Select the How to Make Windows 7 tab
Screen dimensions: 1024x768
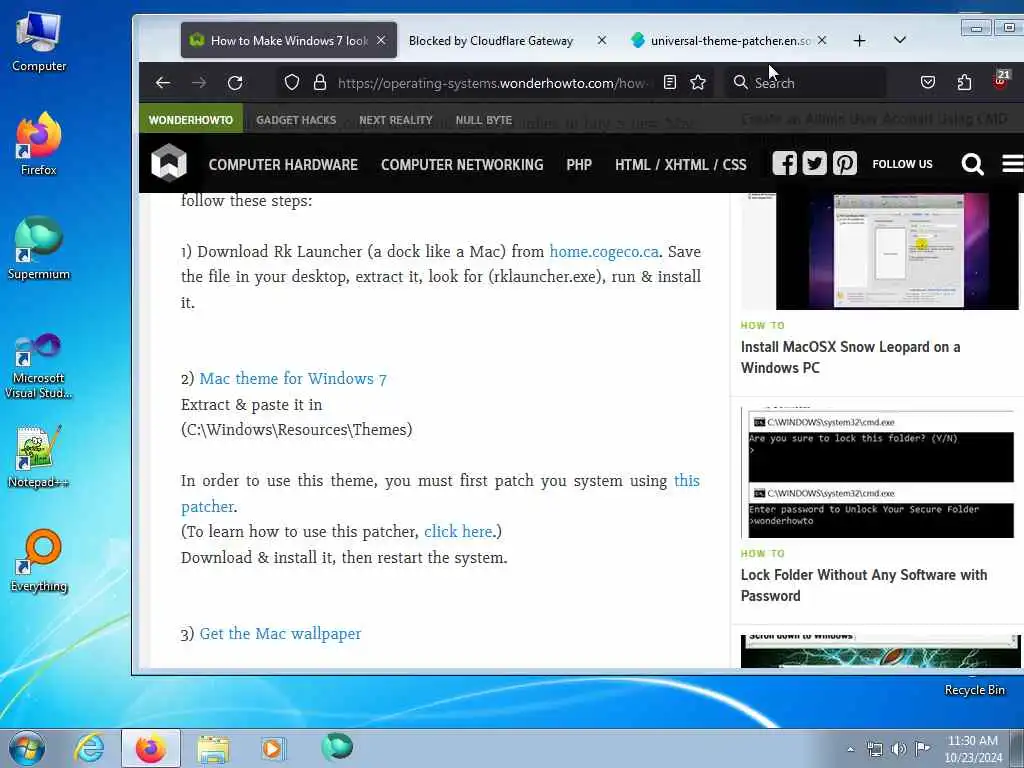[289, 40]
